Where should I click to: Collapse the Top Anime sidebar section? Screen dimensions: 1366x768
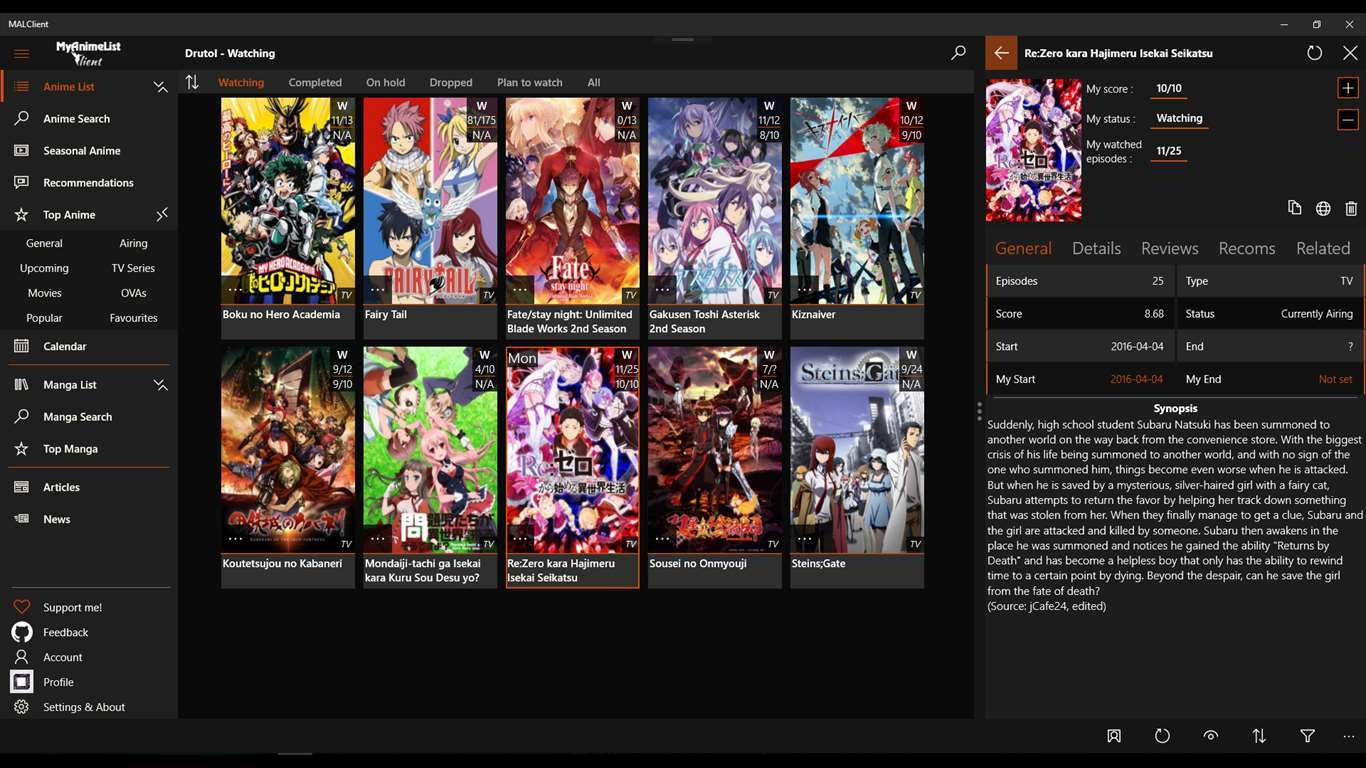coord(161,215)
